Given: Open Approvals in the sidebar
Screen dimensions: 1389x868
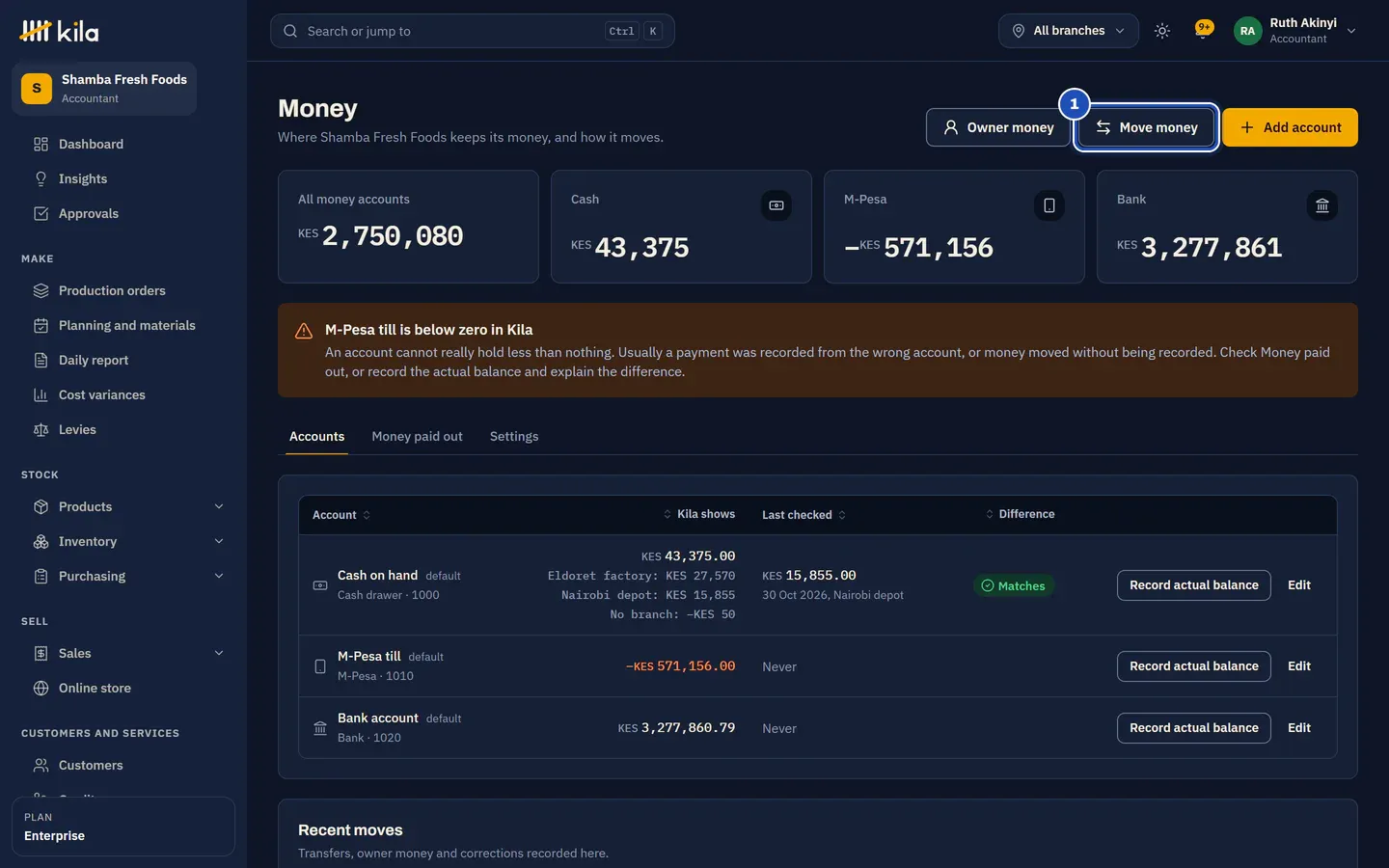Looking at the screenshot, I should pyautogui.click(x=123, y=213).
